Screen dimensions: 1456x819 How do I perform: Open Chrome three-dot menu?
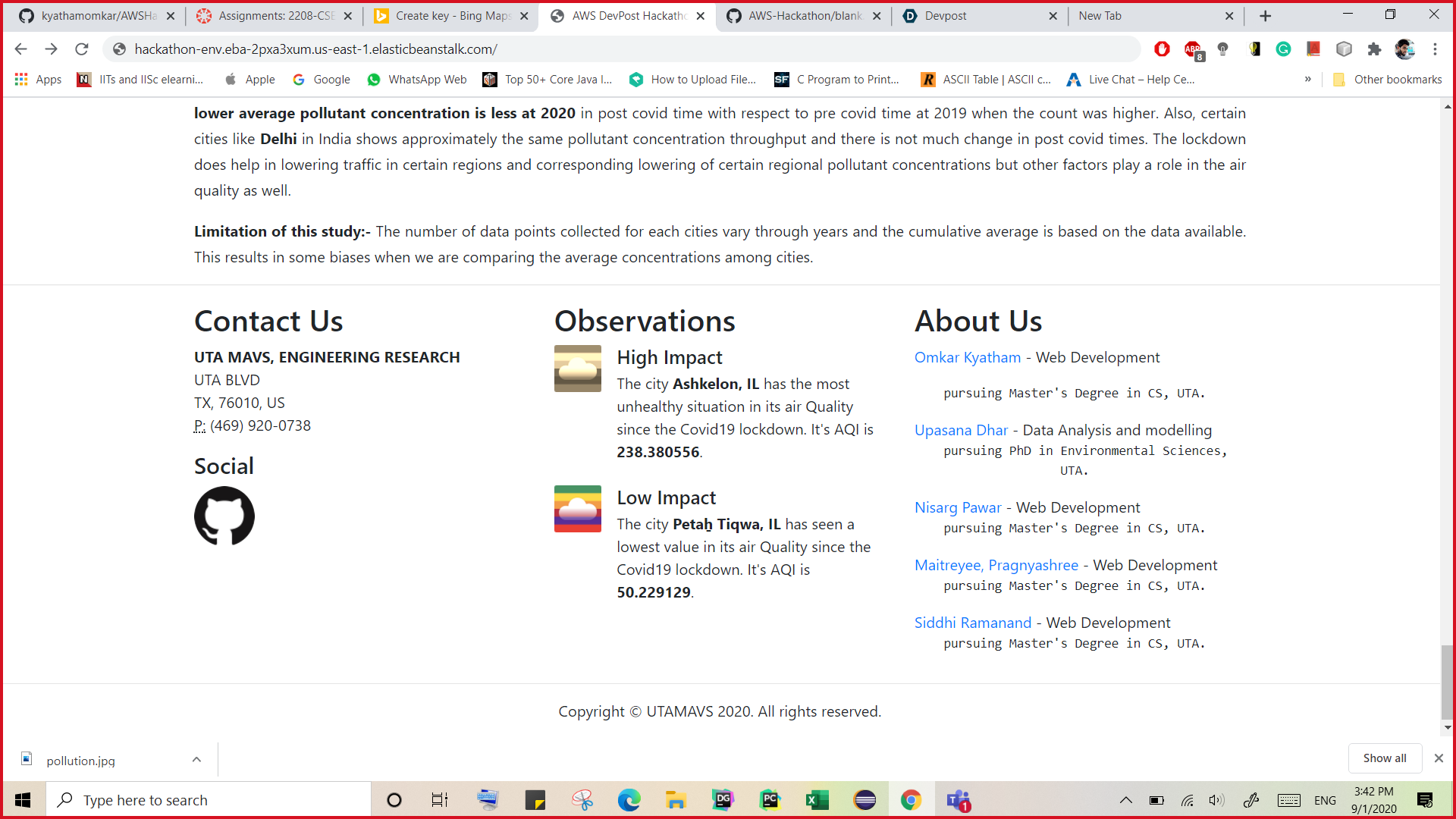pyautogui.click(x=1435, y=49)
